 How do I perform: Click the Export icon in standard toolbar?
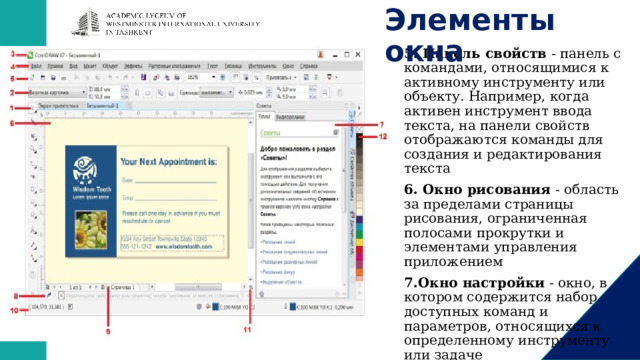click(x=167, y=77)
